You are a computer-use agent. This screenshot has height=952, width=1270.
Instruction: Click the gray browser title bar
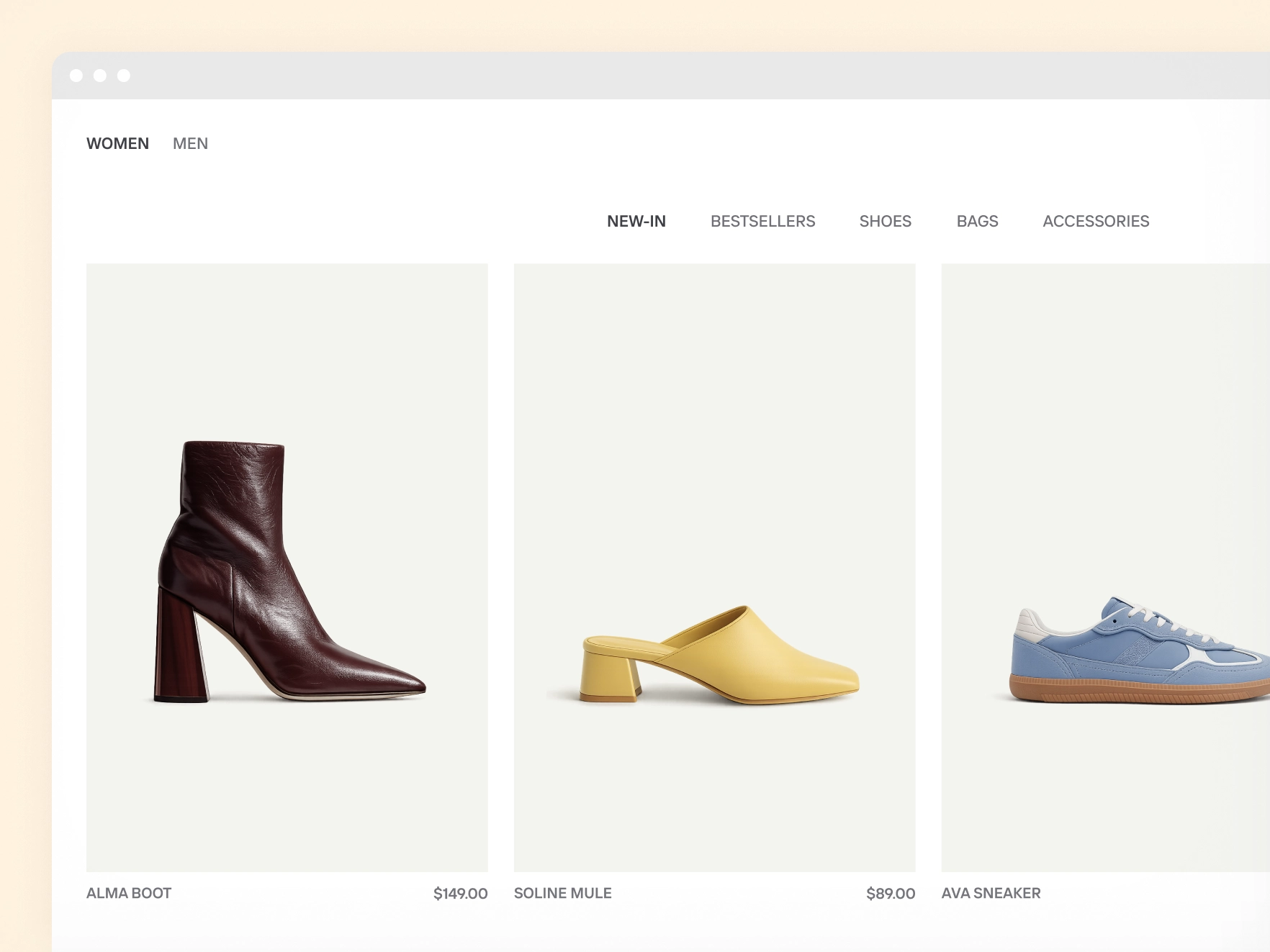pyautogui.click(x=648, y=76)
